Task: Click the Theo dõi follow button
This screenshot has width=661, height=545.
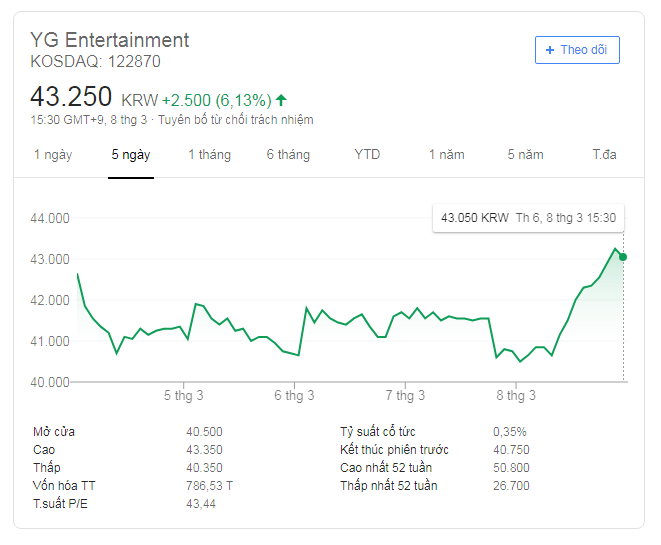Action: (577, 50)
